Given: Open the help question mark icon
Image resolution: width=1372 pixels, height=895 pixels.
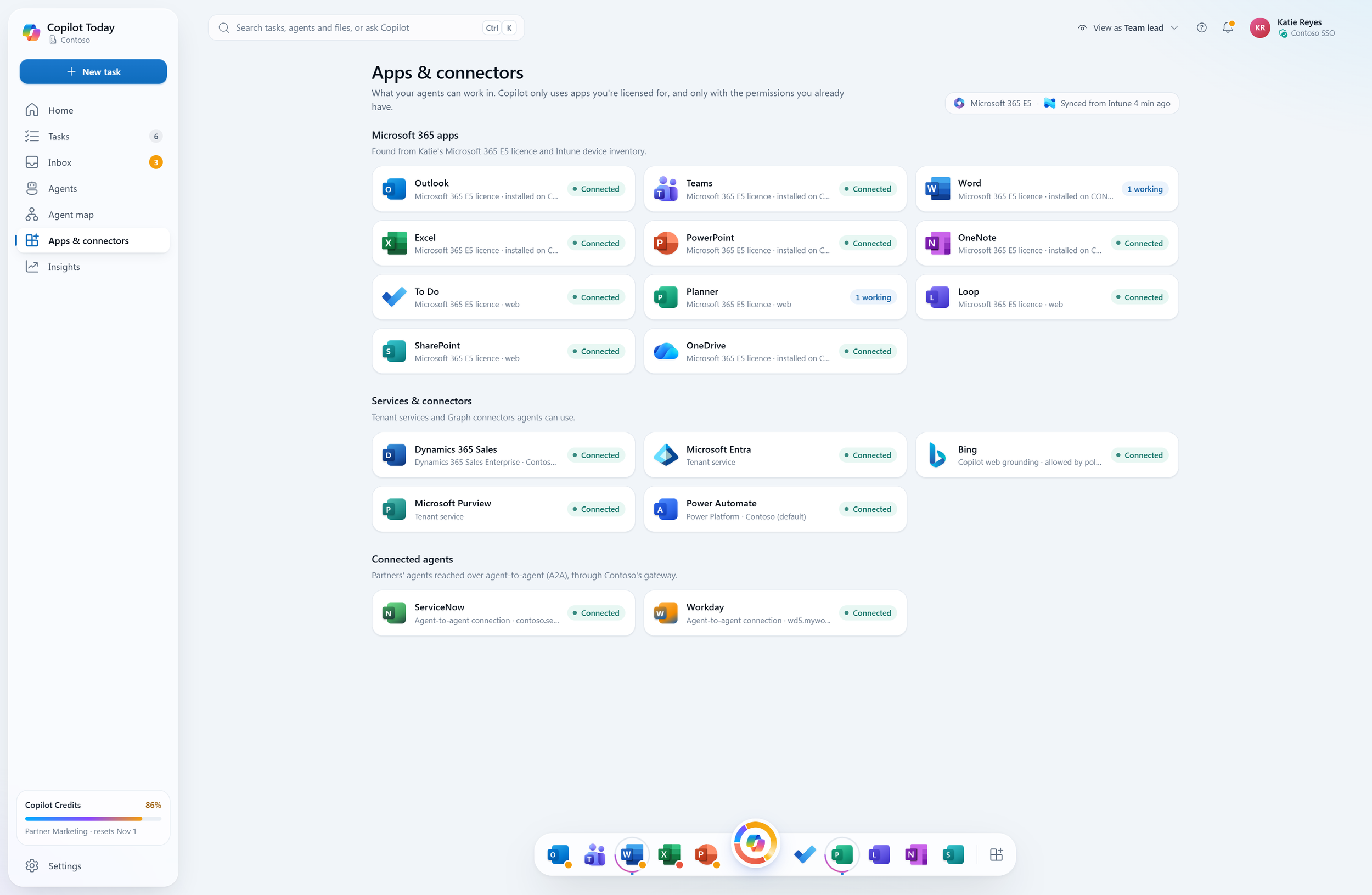Looking at the screenshot, I should tap(1201, 27).
